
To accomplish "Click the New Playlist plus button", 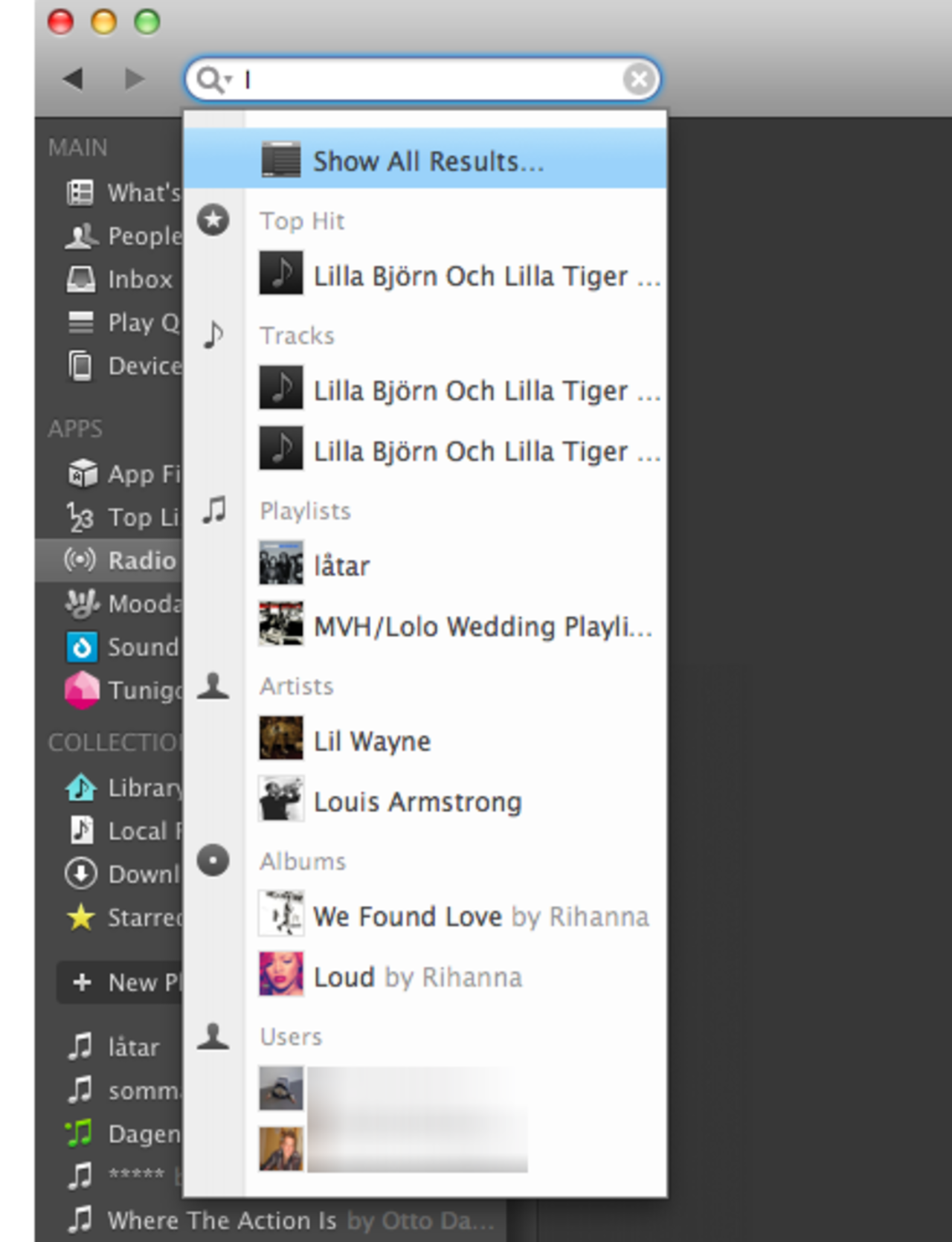I will 82,982.
